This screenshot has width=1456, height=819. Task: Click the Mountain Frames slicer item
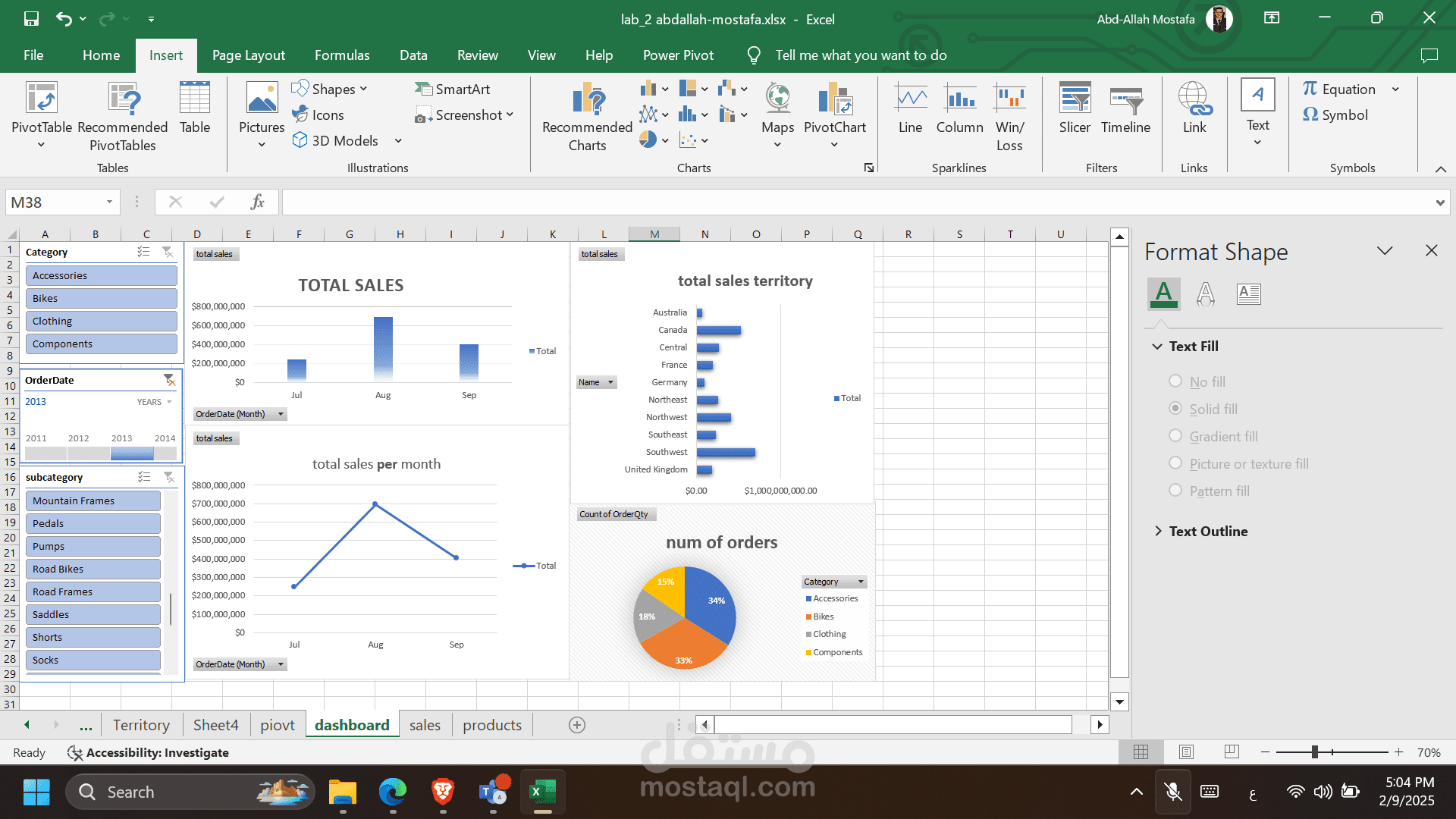(93, 500)
